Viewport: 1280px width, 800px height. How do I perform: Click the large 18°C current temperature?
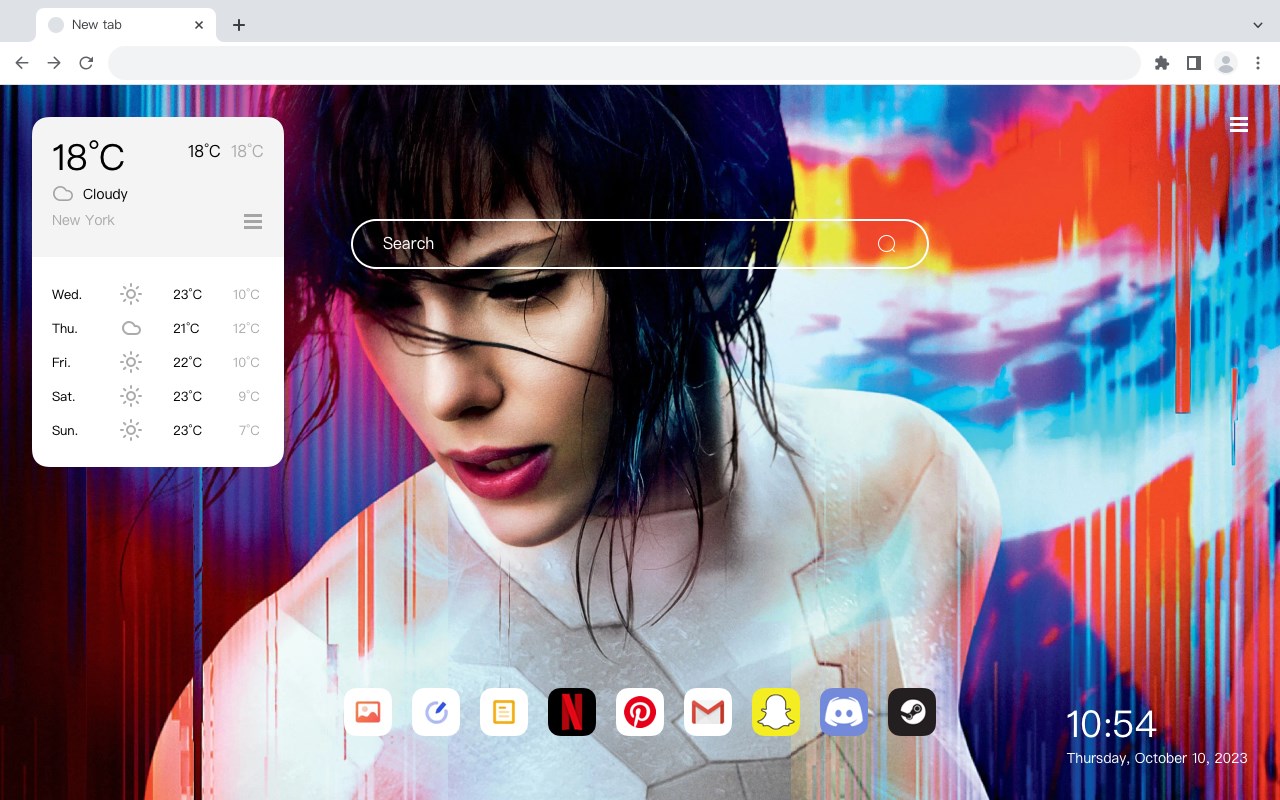[88, 157]
